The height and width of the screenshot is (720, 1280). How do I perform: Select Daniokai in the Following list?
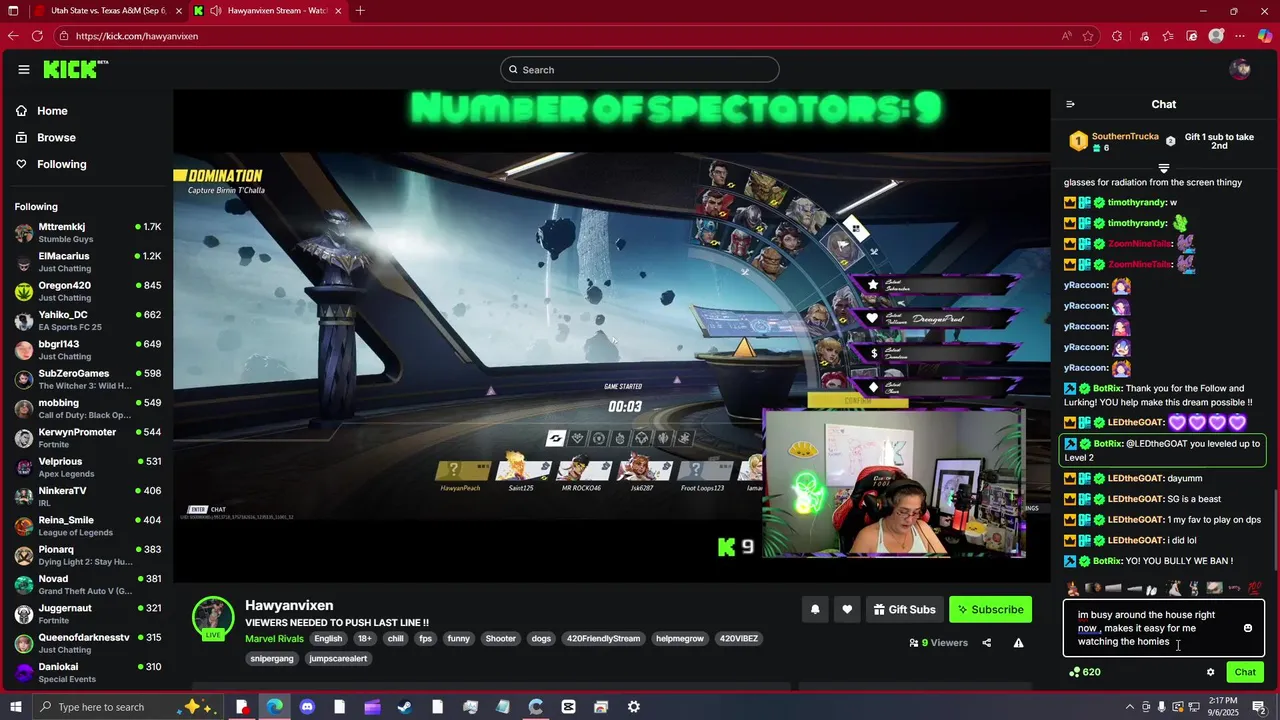coord(88,672)
